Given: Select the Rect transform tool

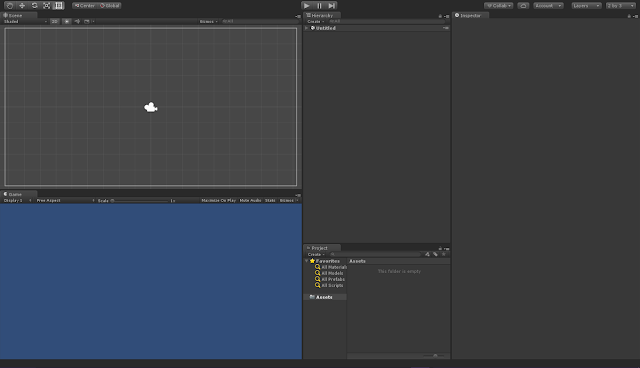Looking at the screenshot, I should click(x=59, y=6).
